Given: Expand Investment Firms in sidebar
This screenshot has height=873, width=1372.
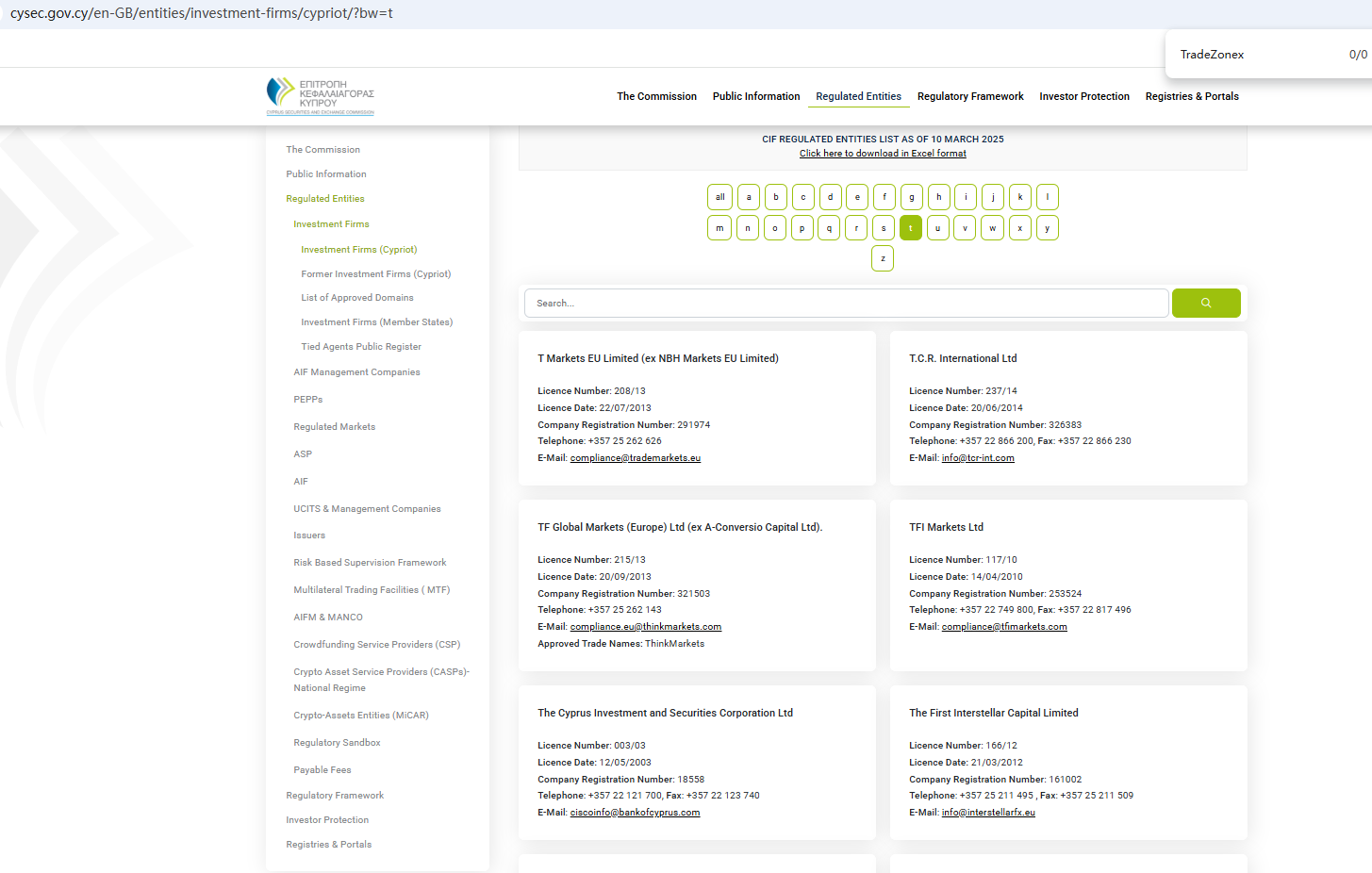Looking at the screenshot, I should coord(331,224).
